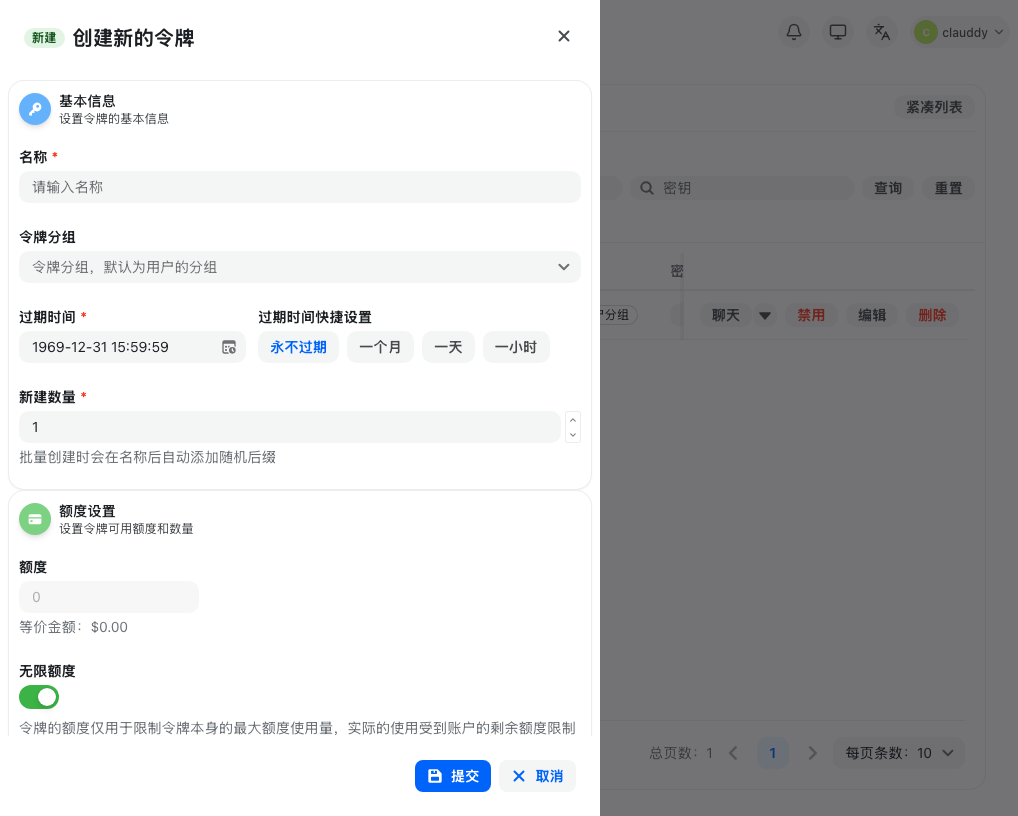Screen dimensions: 1018x816
Task: Open the 每页条数 page size dropdown
Action: click(946, 753)
